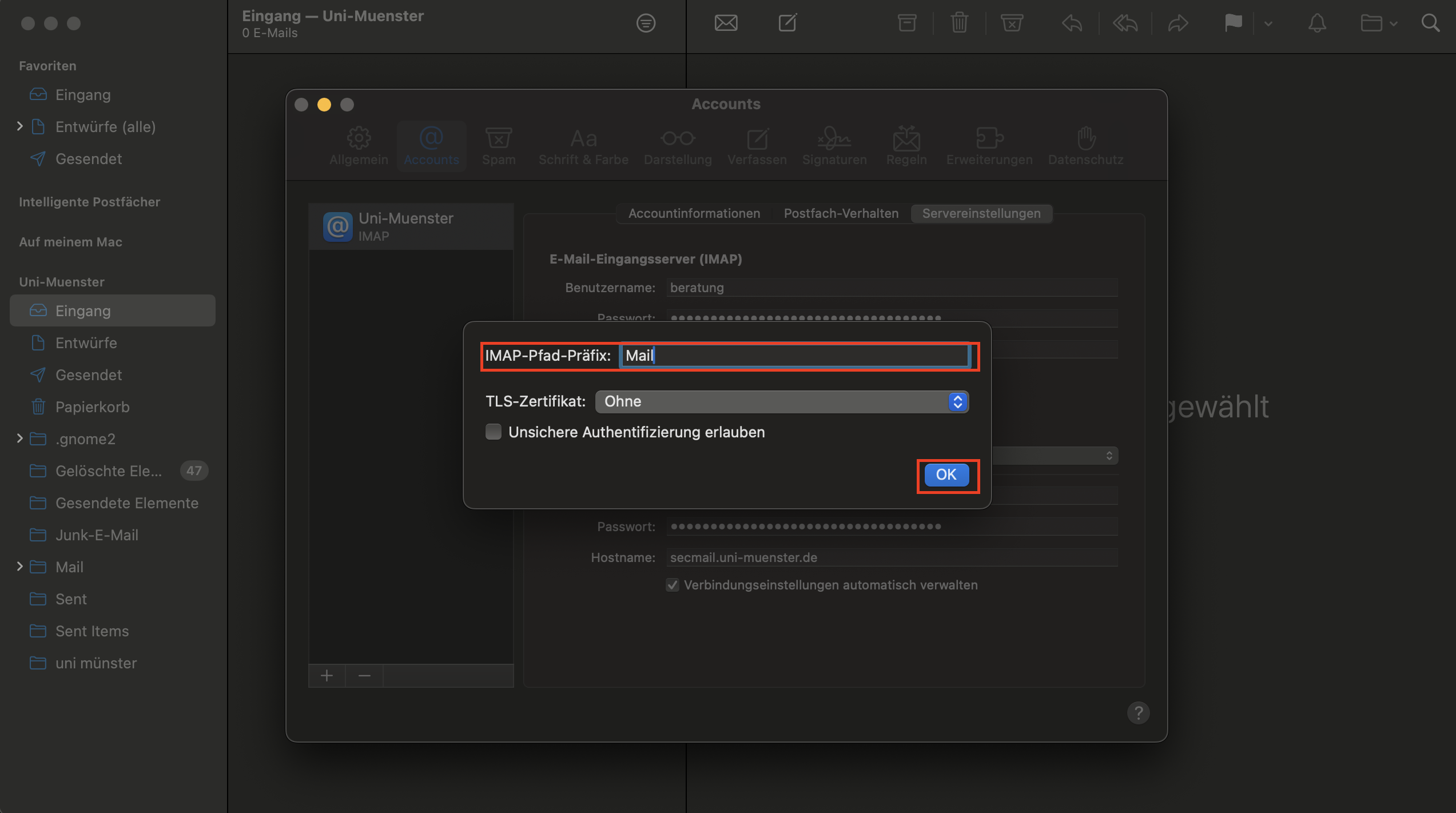Screen dimensions: 1456x813
Task: Click the reply all arrows icon
Action: point(1125,23)
